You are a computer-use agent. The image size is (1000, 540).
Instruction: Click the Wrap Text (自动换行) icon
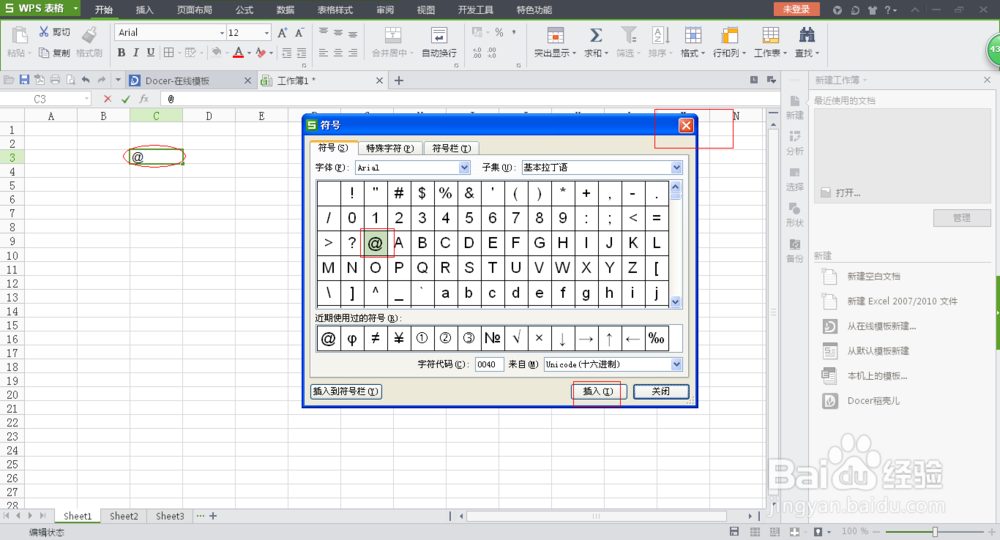point(439,35)
